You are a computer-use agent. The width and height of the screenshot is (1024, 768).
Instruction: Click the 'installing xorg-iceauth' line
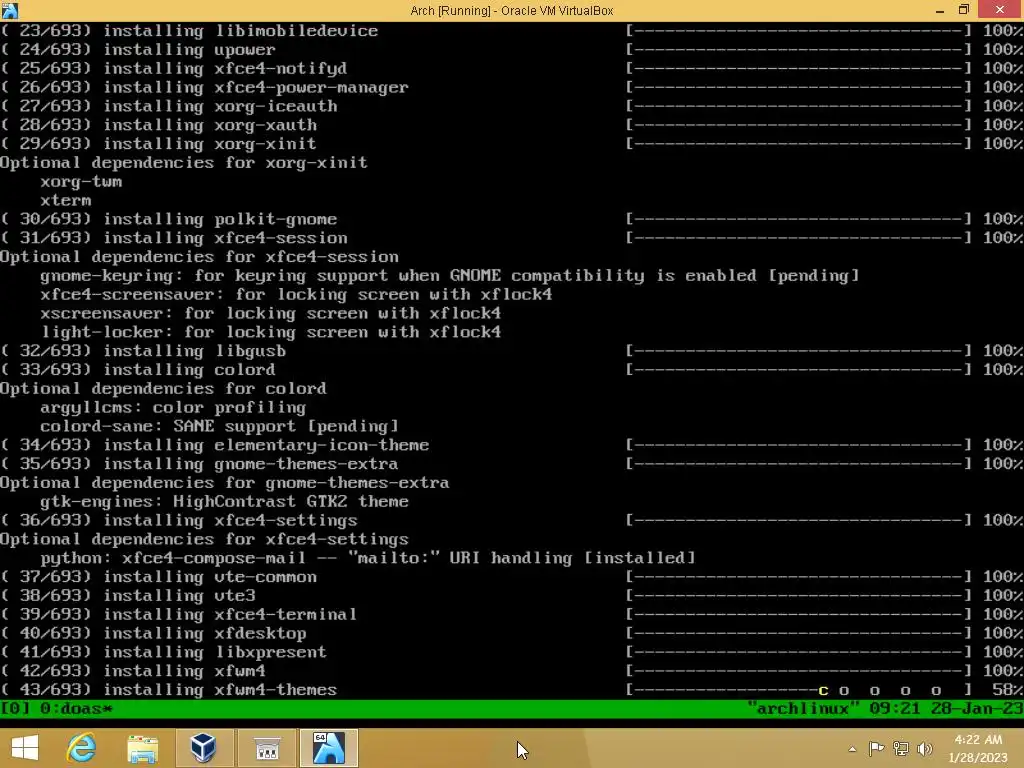point(168,106)
